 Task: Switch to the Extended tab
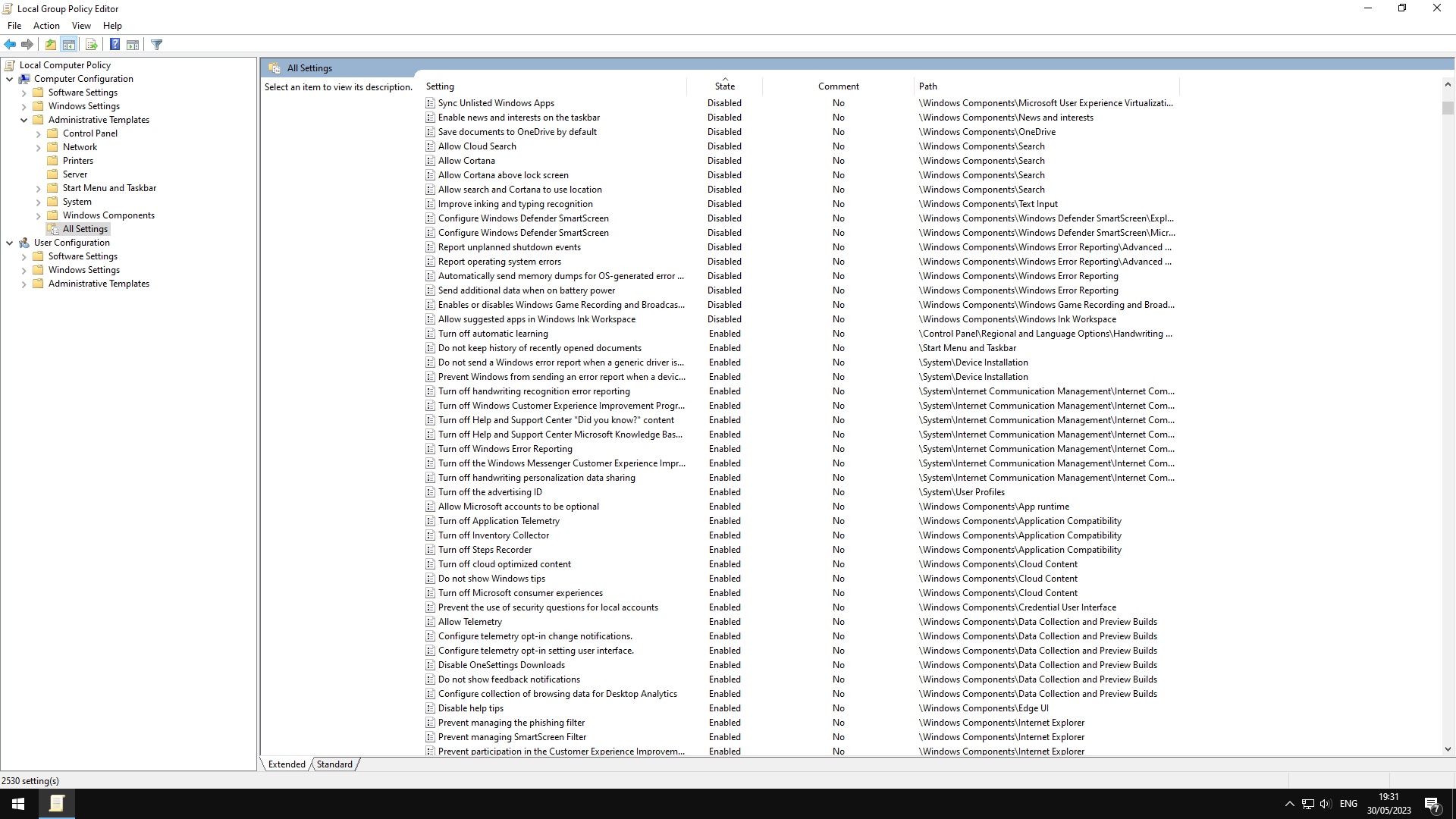287,764
